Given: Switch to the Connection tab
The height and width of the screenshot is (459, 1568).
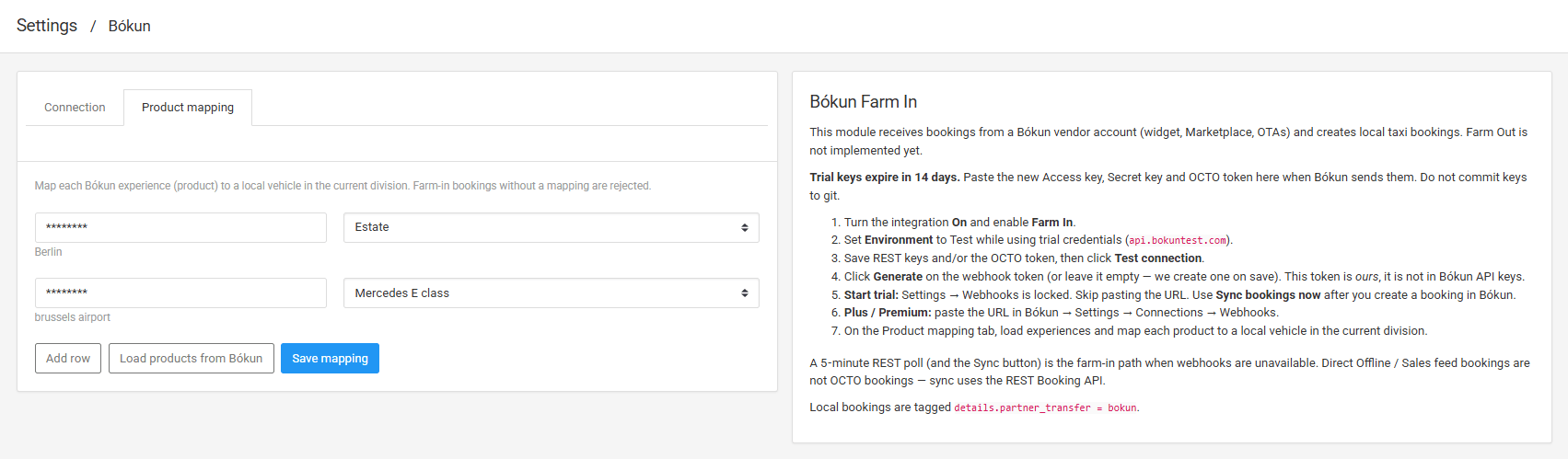Looking at the screenshot, I should click(x=75, y=108).
